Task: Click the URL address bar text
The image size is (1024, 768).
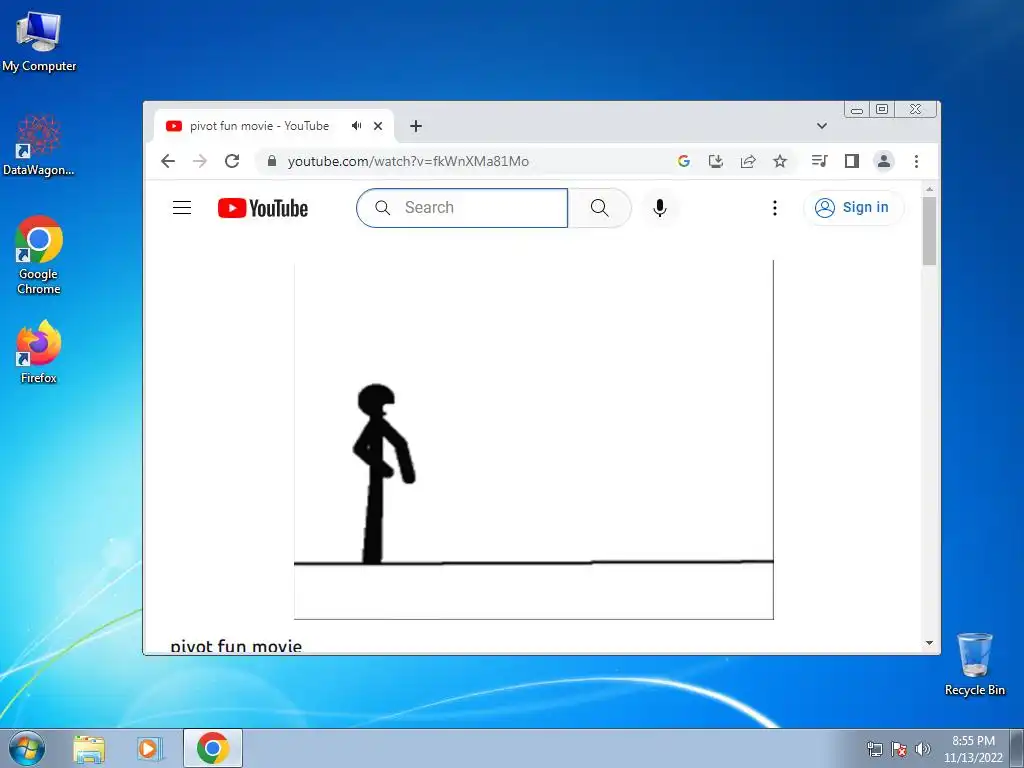Action: coord(408,161)
